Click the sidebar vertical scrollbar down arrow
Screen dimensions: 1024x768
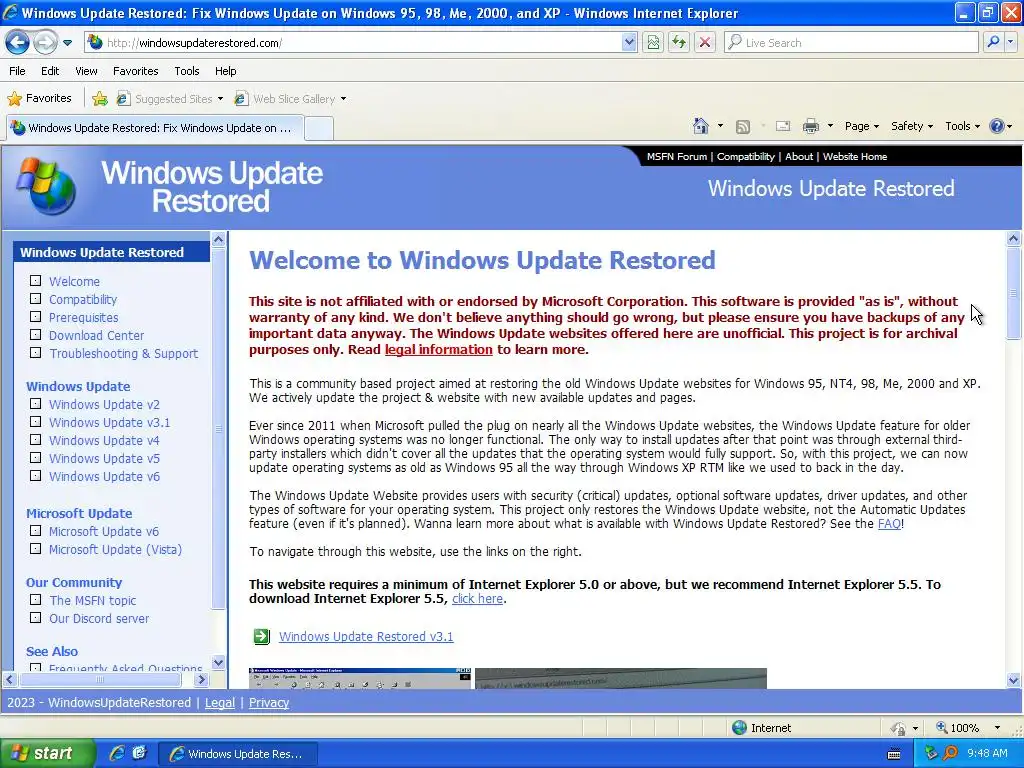[218, 662]
